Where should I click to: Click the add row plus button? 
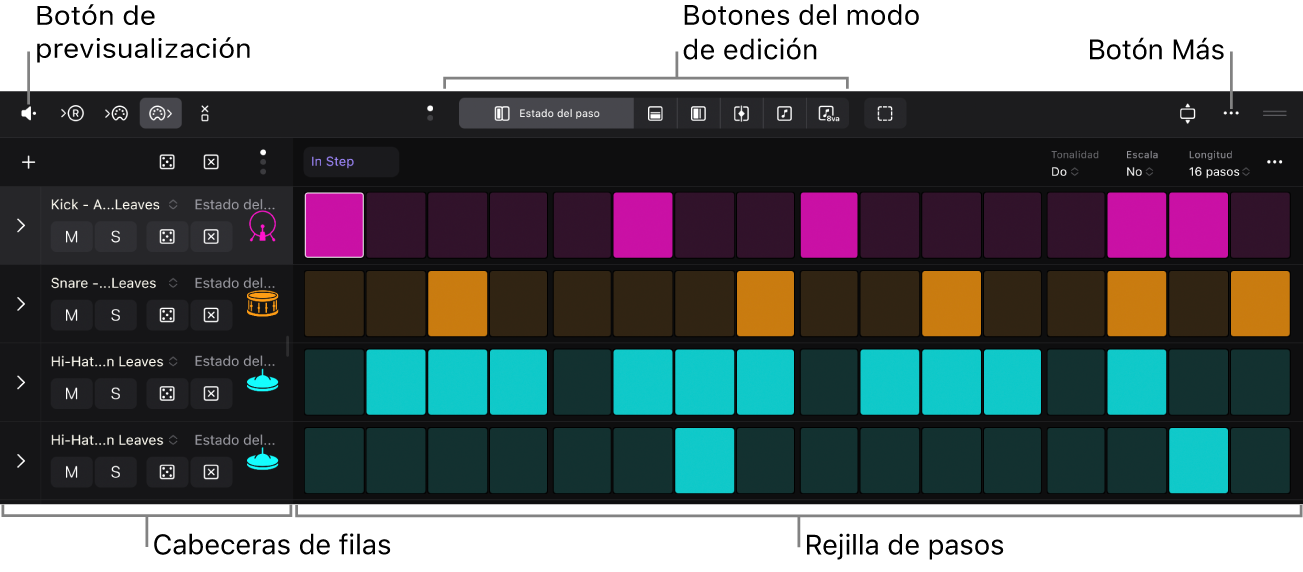pos(29,162)
